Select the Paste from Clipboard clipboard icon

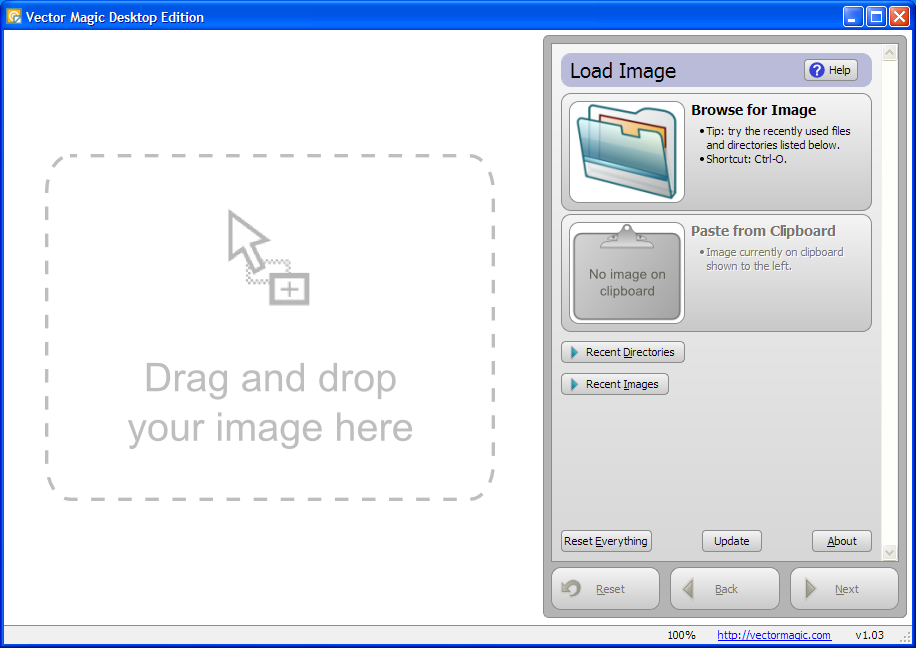[x=626, y=271]
